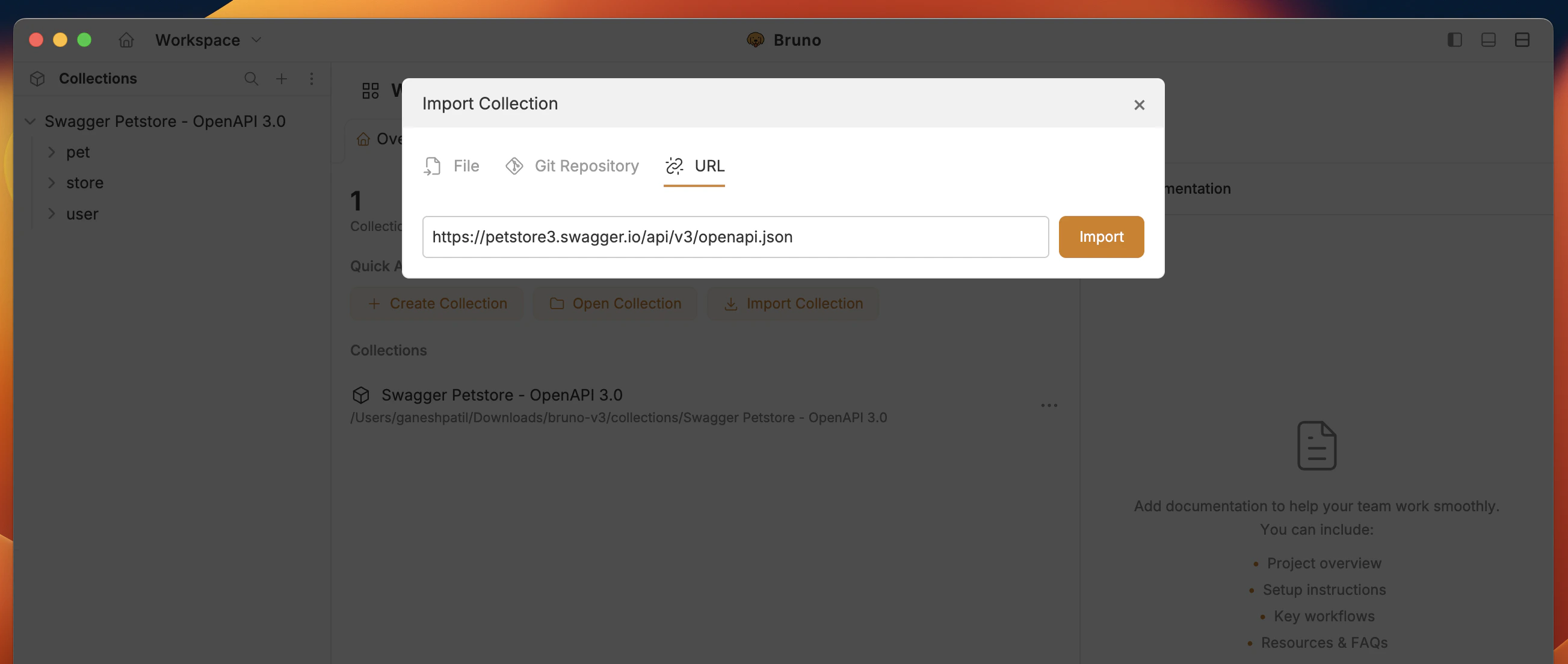The width and height of the screenshot is (1568, 664).
Task: Click Open Collection quick action
Action: point(614,303)
